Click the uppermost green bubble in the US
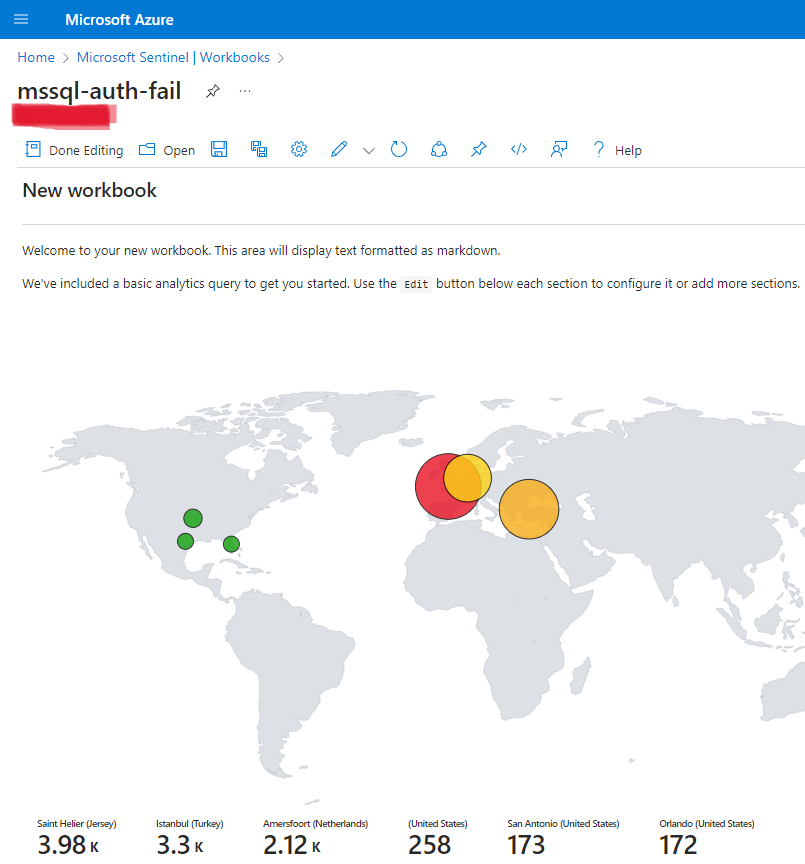Image resolution: width=805 pixels, height=864 pixels. pyautogui.click(x=193, y=518)
